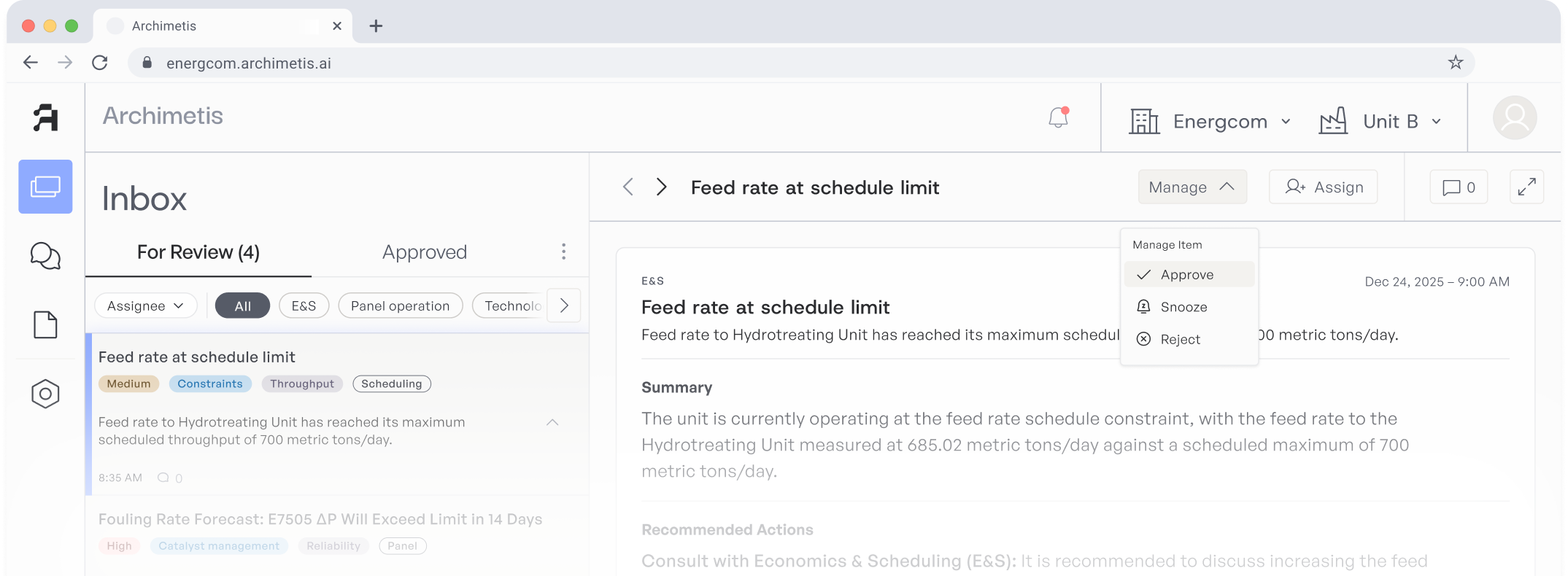This screenshot has height=576, width=1568.
Task: Click the Archimetis logo icon in sidebar
Action: tap(45, 117)
